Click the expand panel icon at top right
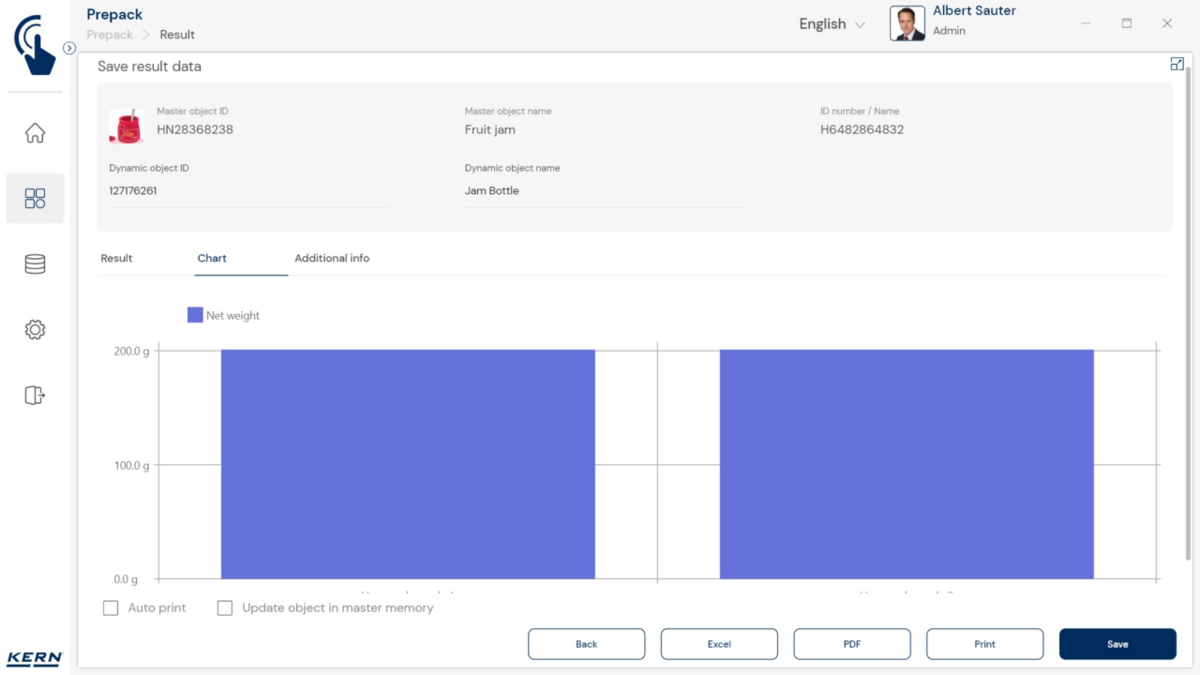Viewport: 1200px width, 675px height. pos(1177,64)
